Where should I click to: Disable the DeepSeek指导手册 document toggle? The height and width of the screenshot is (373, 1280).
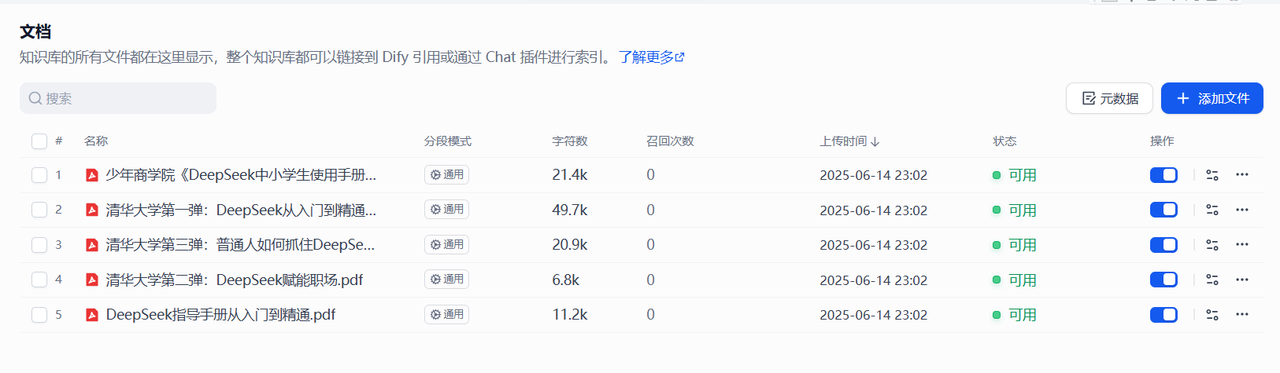tap(1164, 315)
